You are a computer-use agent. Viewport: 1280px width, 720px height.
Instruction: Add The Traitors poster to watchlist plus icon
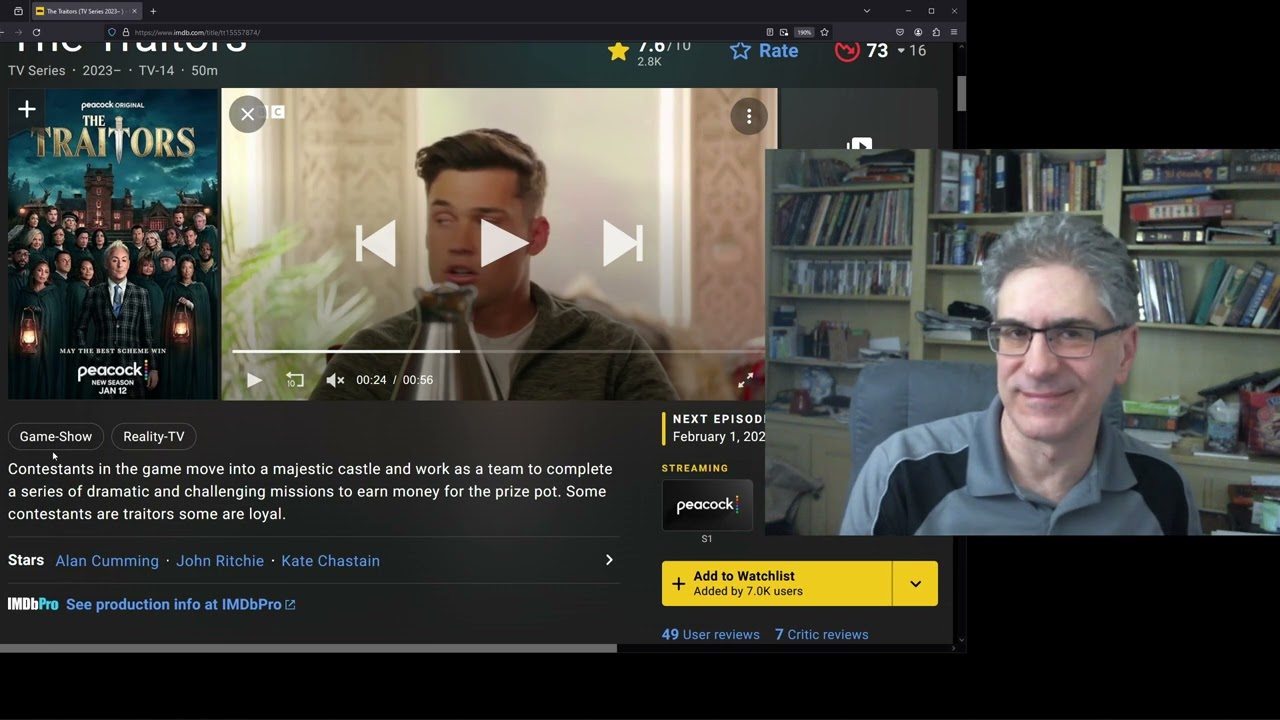click(x=27, y=109)
